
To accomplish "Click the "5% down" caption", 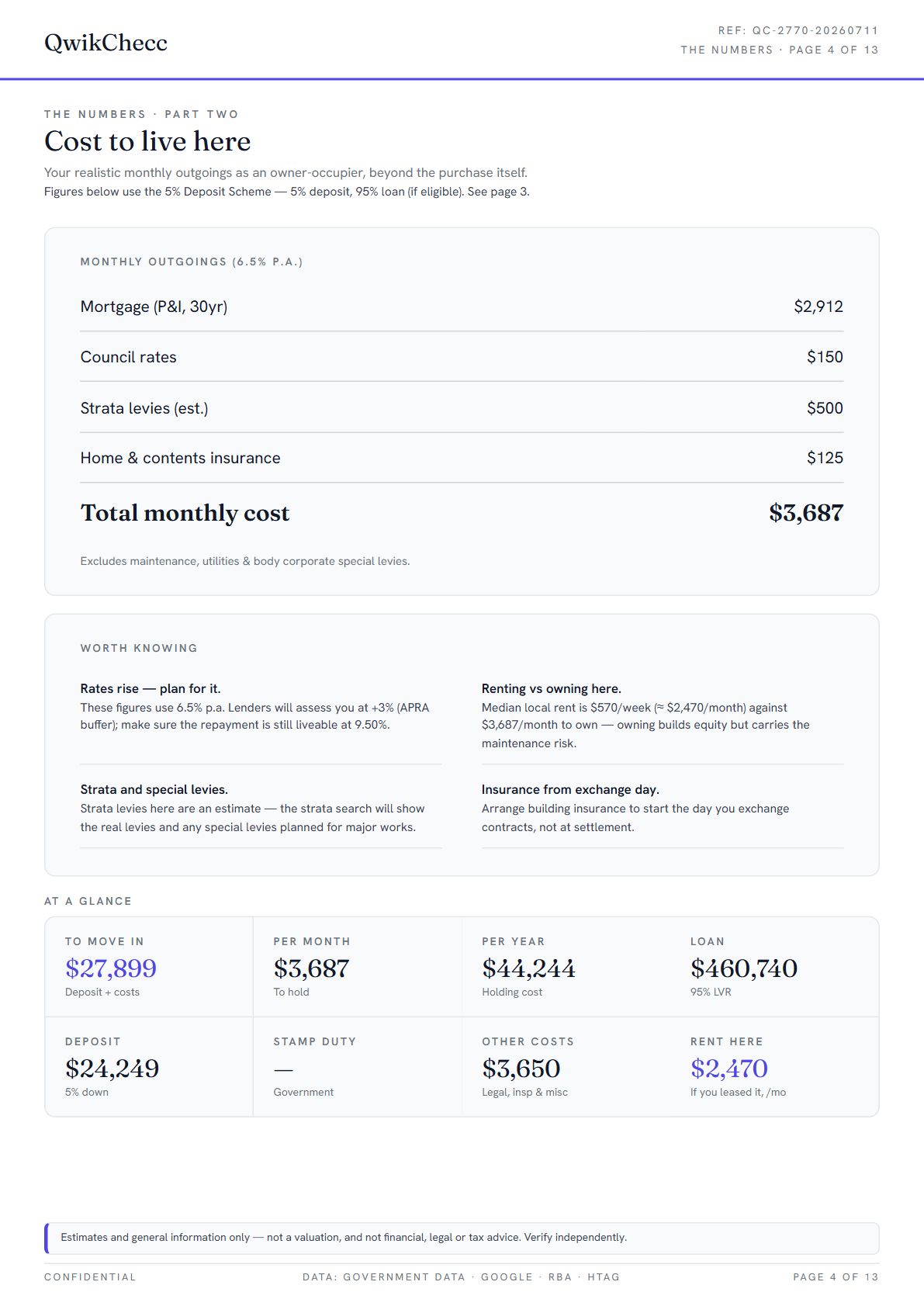I will [87, 1093].
